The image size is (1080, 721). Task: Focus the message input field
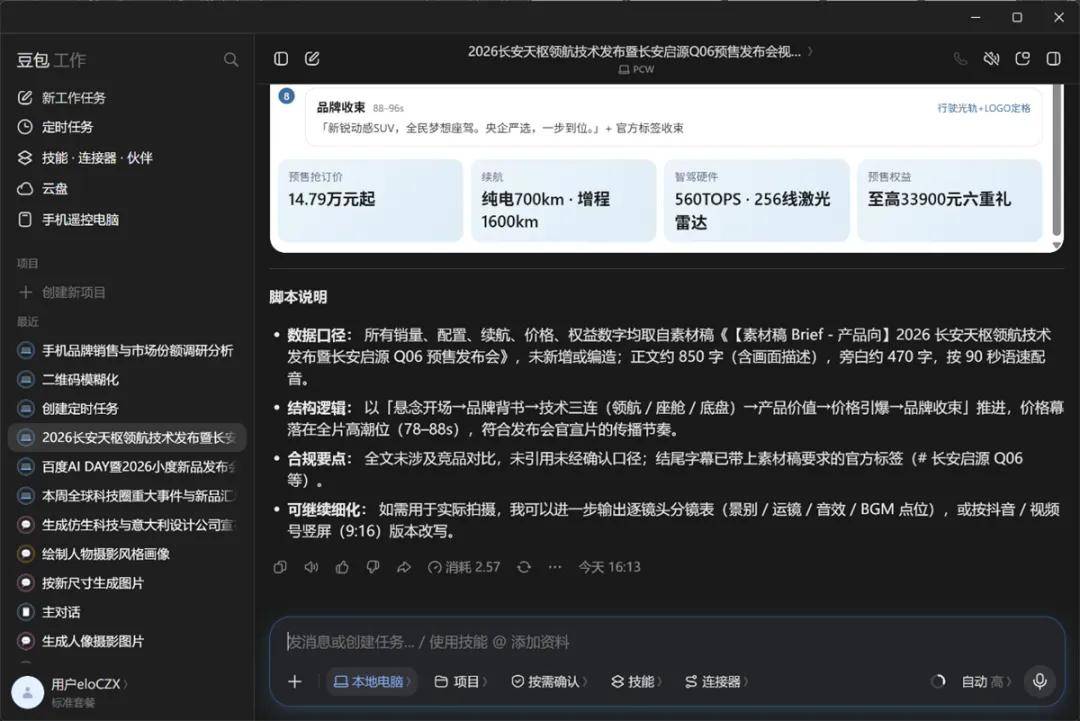point(665,642)
